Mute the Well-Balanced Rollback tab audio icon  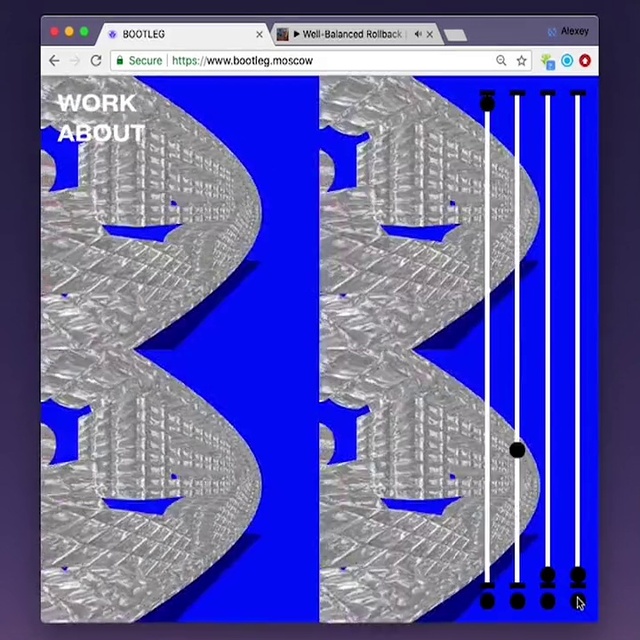point(417,34)
